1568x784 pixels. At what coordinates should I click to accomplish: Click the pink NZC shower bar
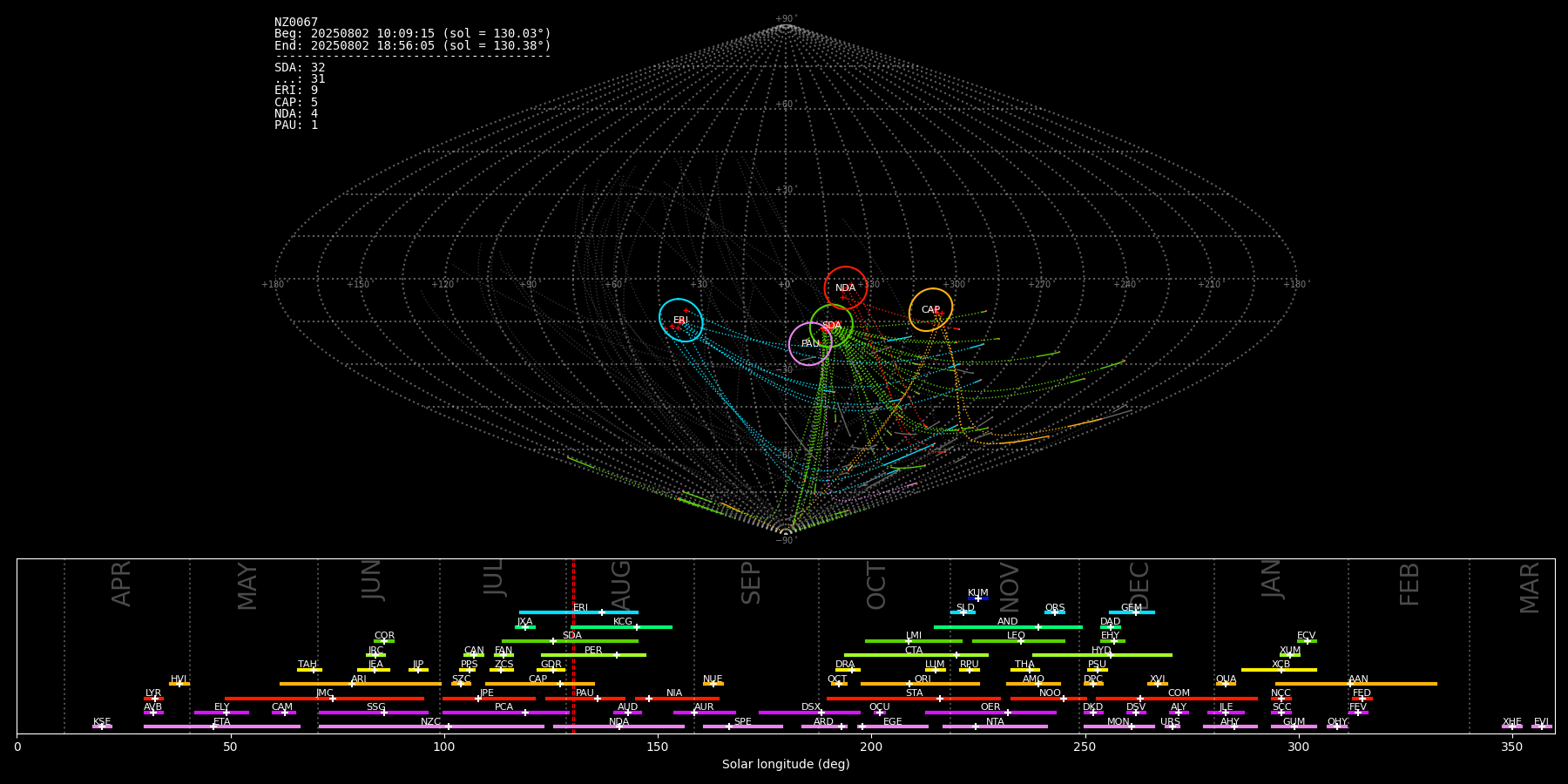[x=431, y=727]
